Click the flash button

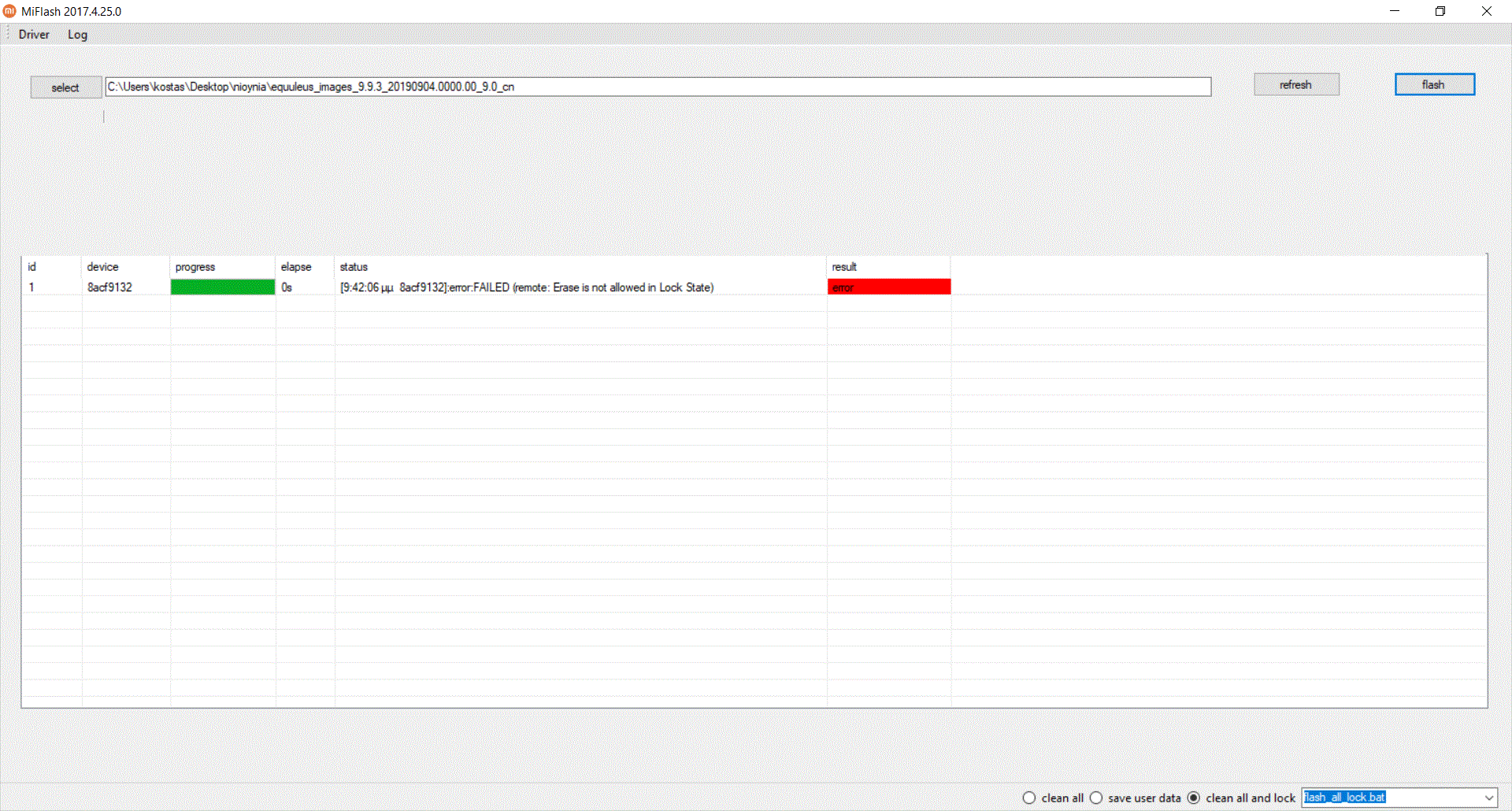point(1434,84)
